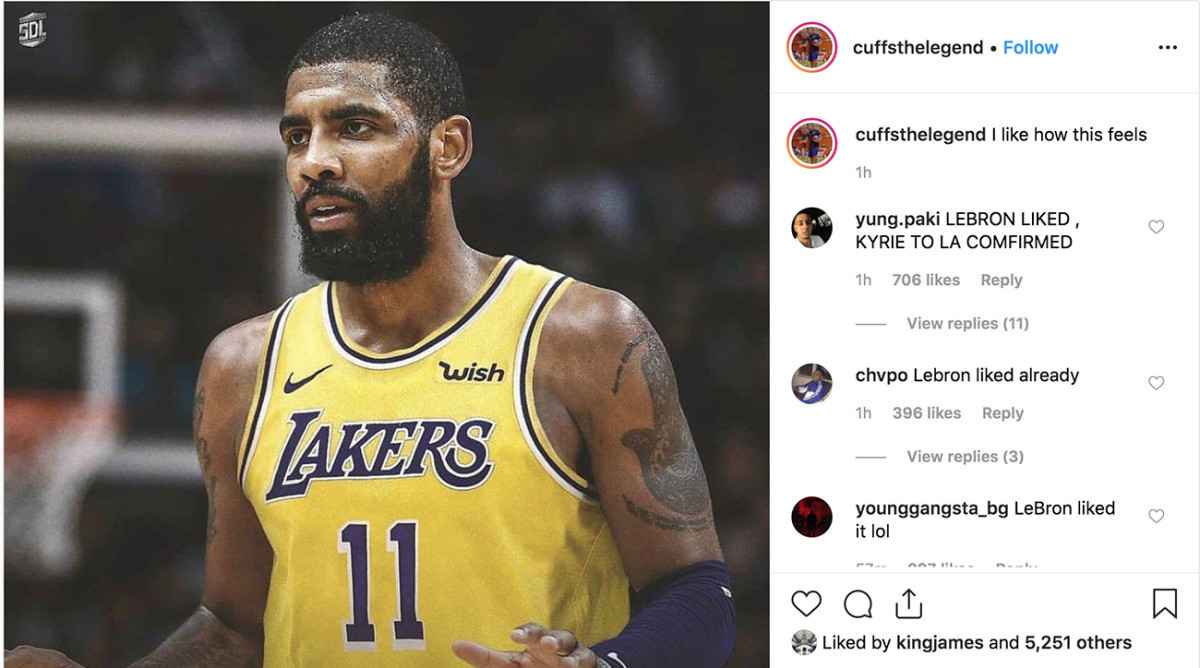Open yung.paki's profile avatar

(x=811, y=228)
